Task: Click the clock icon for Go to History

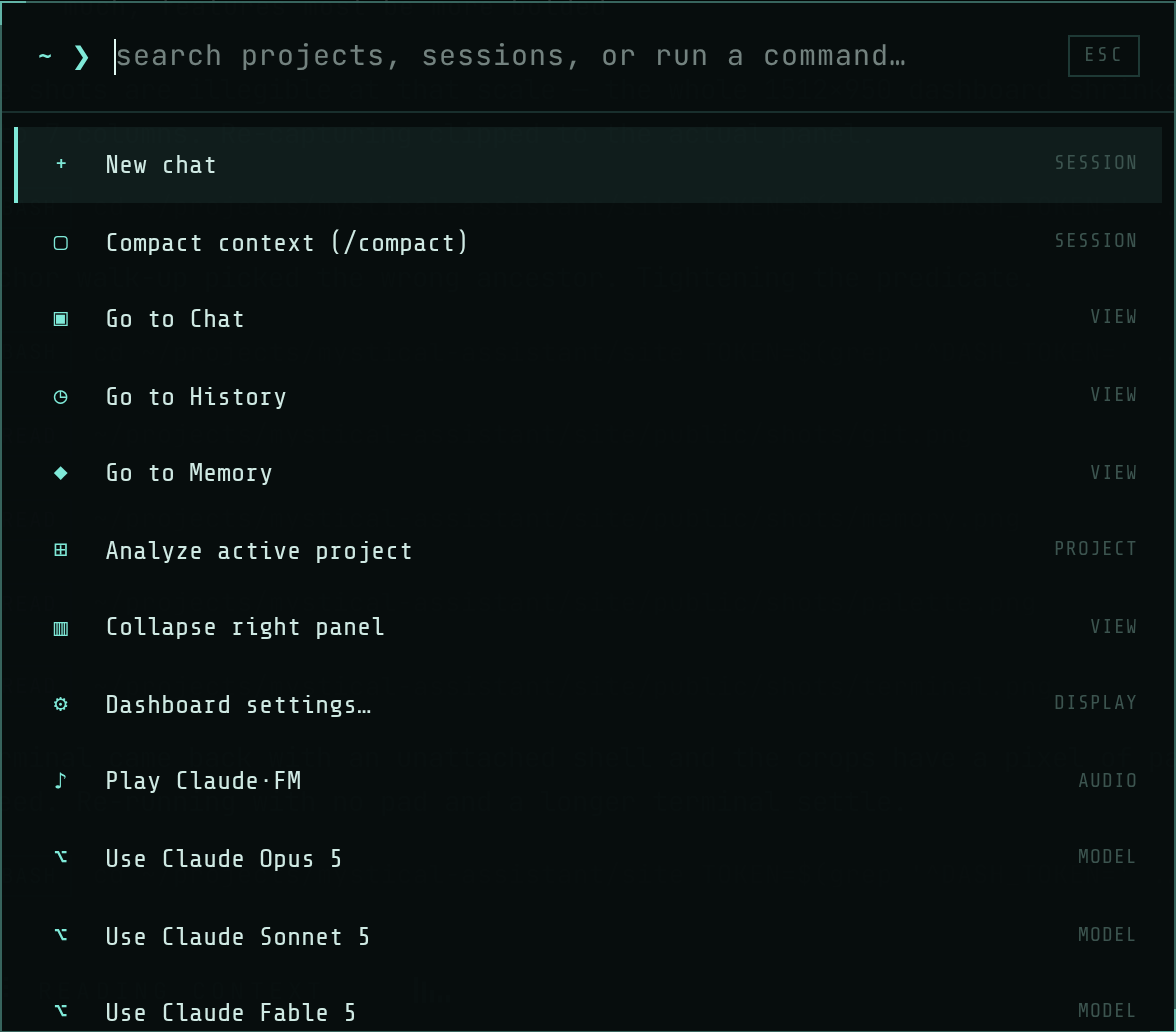Action: 62,397
